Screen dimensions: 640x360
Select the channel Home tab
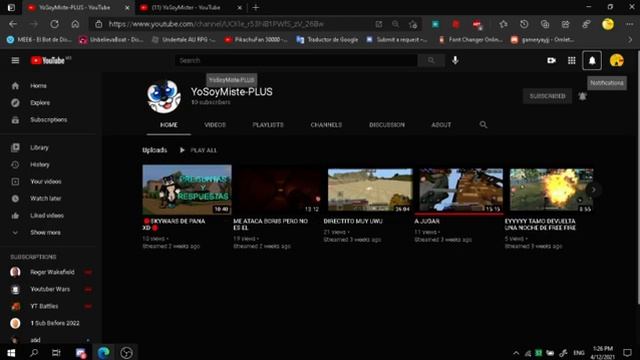pyautogui.click(x=169, y=125)
